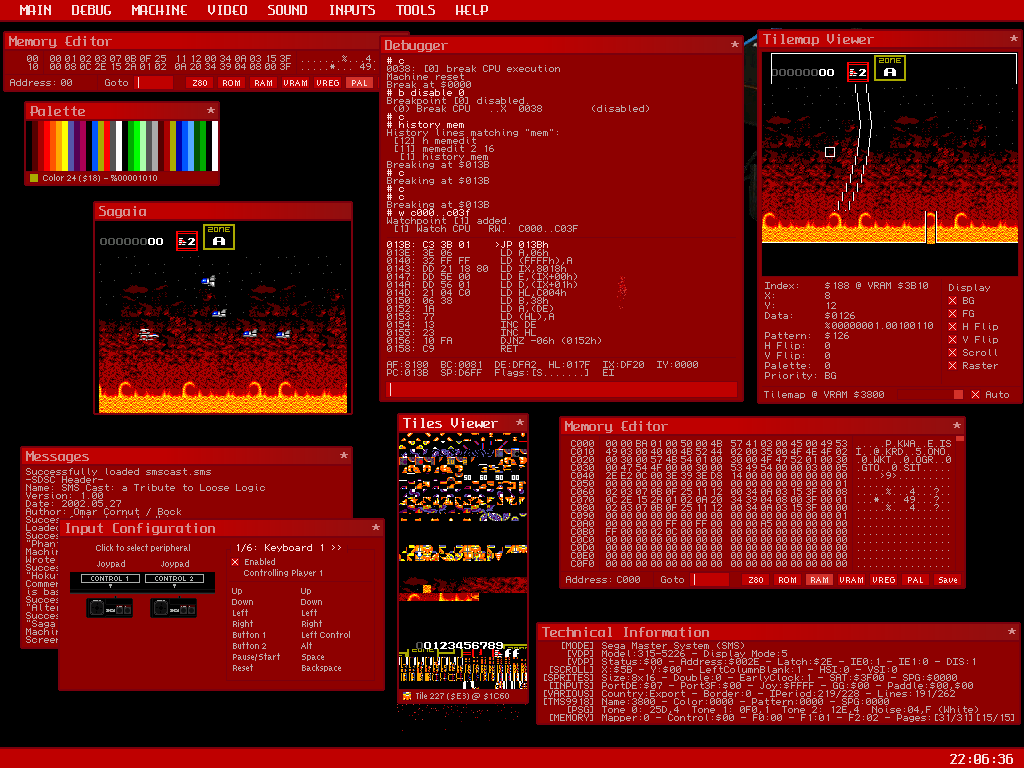Click the Tilemap @ VRAM $3800 text
The width and height of the screenshot is (1024, 768).
[x=824, y=394]
